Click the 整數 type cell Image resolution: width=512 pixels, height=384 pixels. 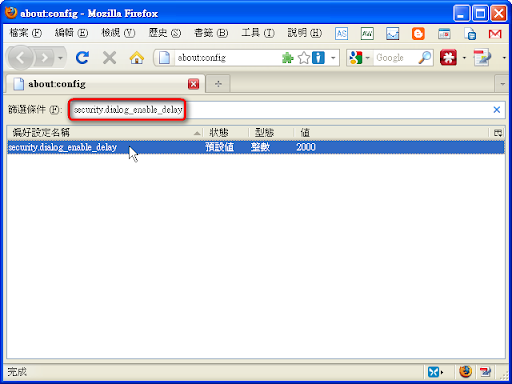point(260,147)
